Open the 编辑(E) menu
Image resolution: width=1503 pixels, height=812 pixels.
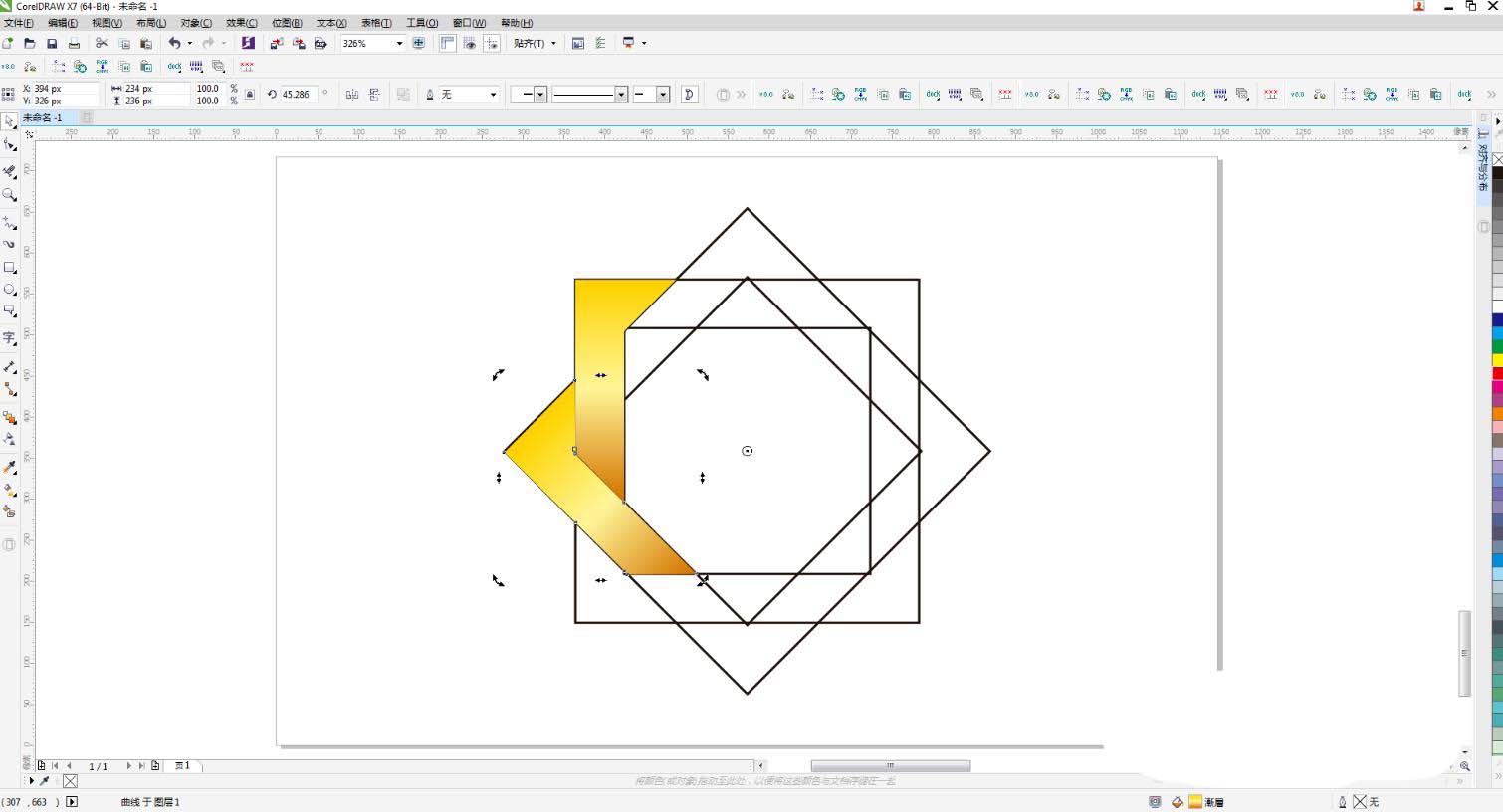point(63,22)
